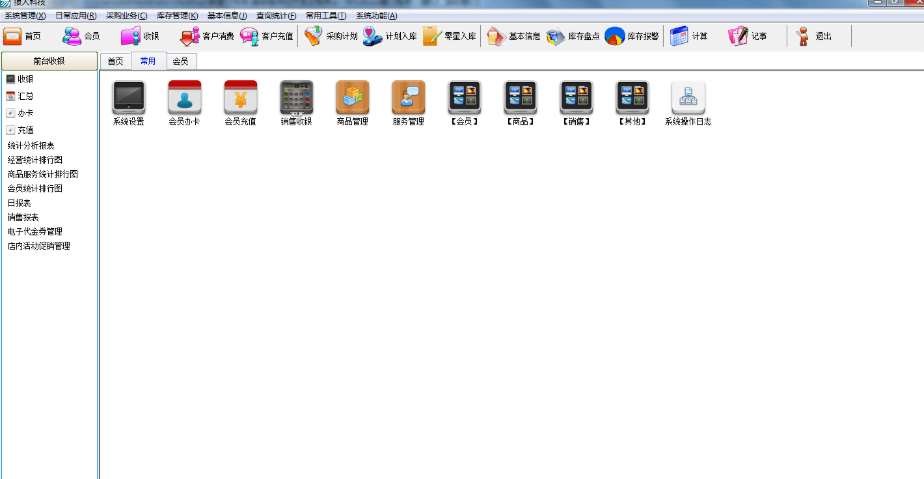Open the 会员办卡 member card icon
The image size is (924, 479).
tap(184, 97)
